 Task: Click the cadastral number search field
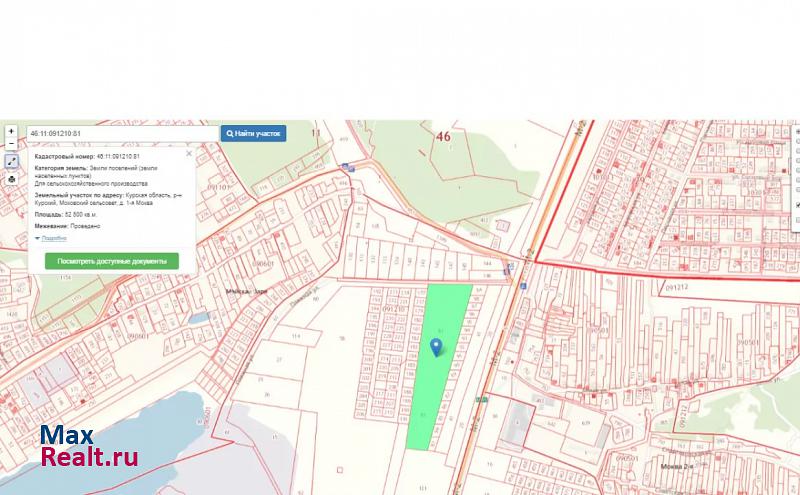tap(122, 133)
